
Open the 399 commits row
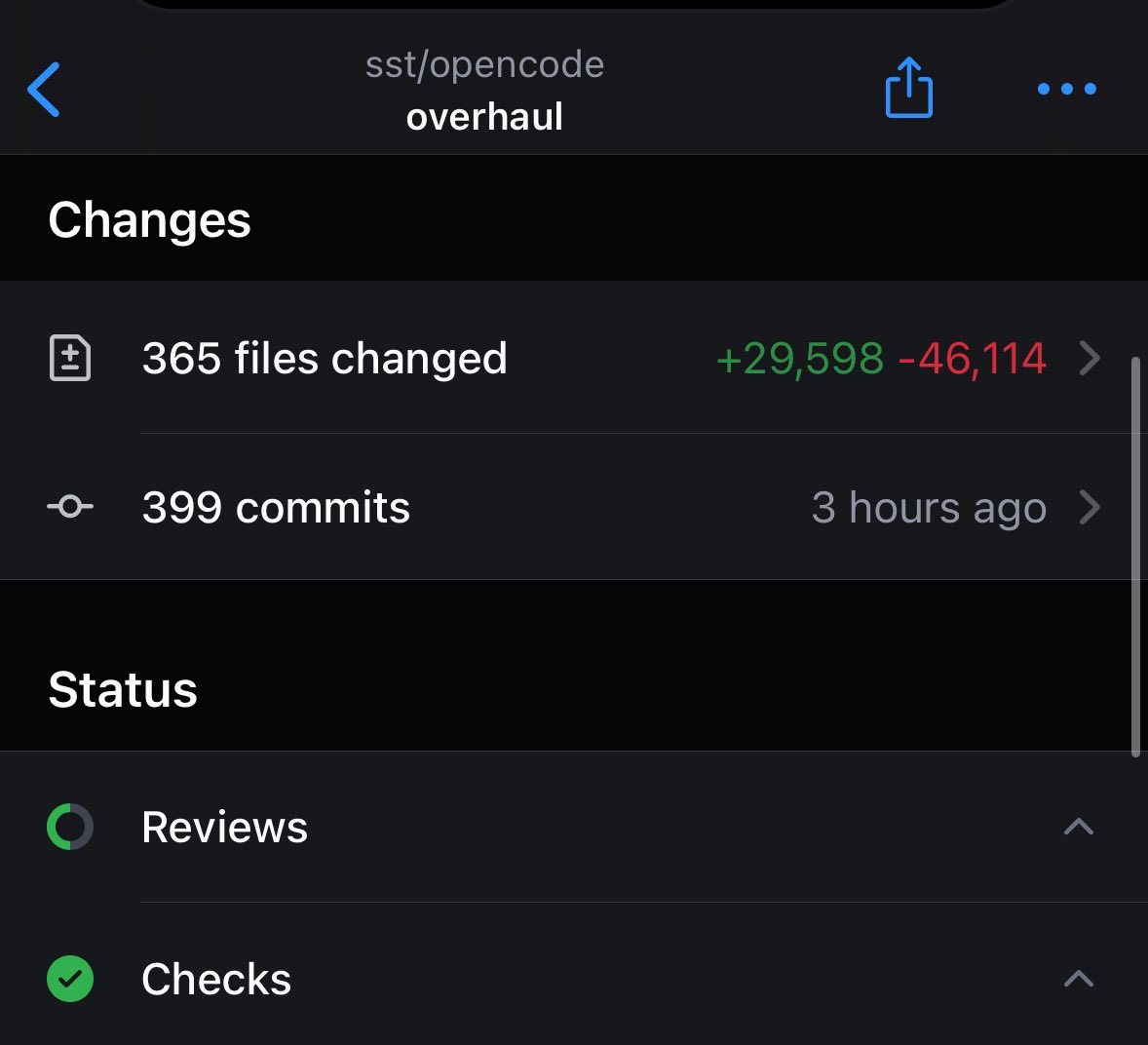[574, 507]
